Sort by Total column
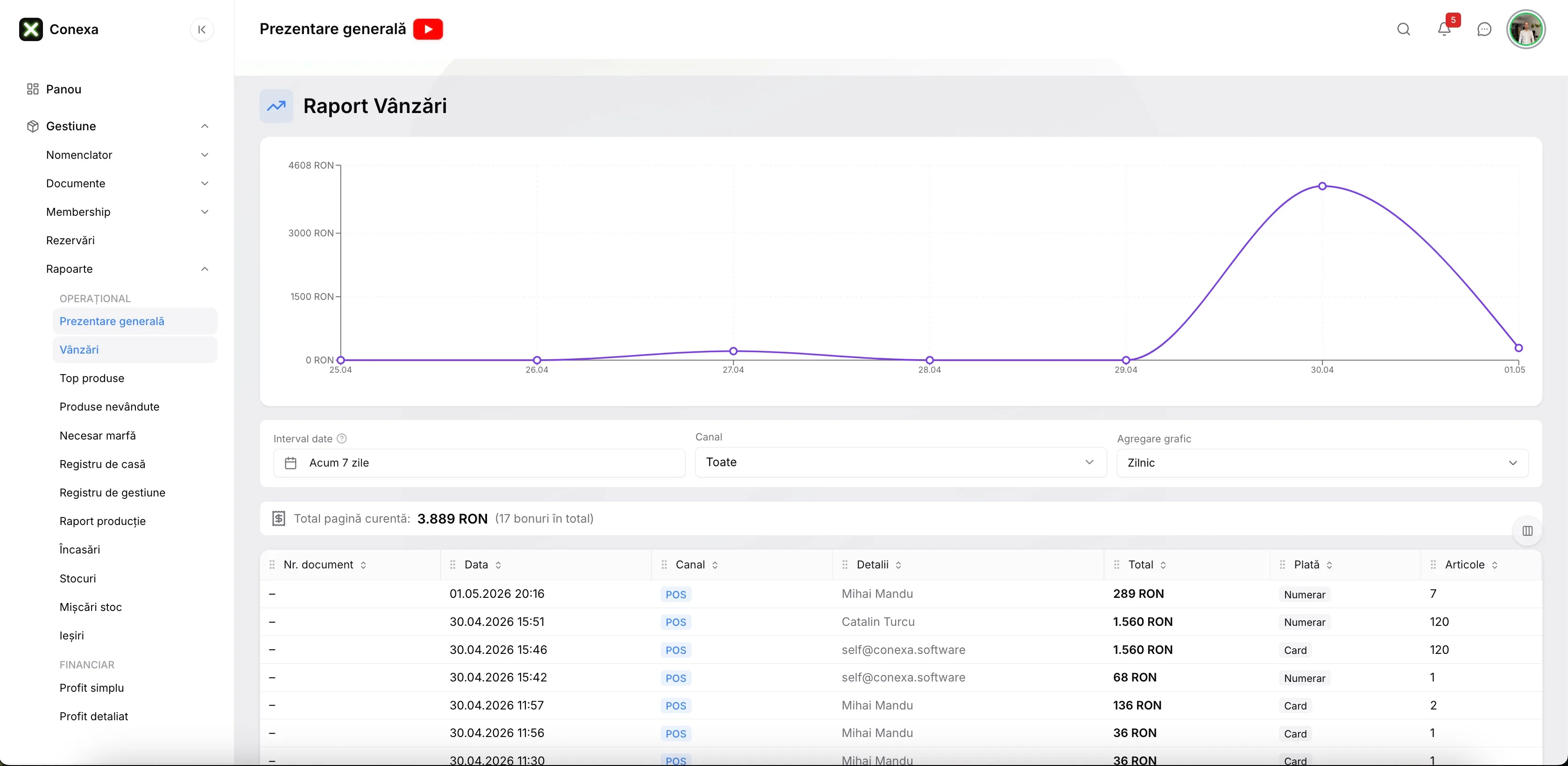The image size is (1568, 766). pyautogui.click(x=1163, y=565)
